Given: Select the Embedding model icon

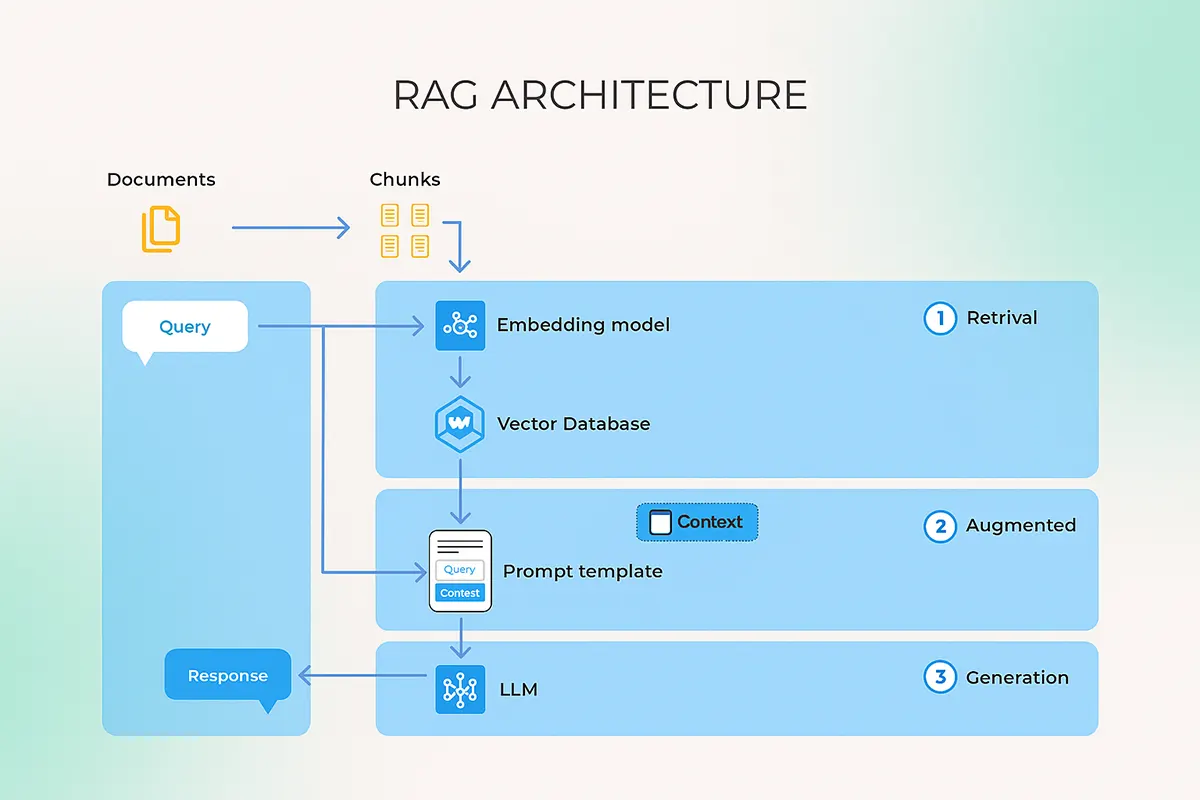Looking at the screenshot, I should tap(460, 325).
